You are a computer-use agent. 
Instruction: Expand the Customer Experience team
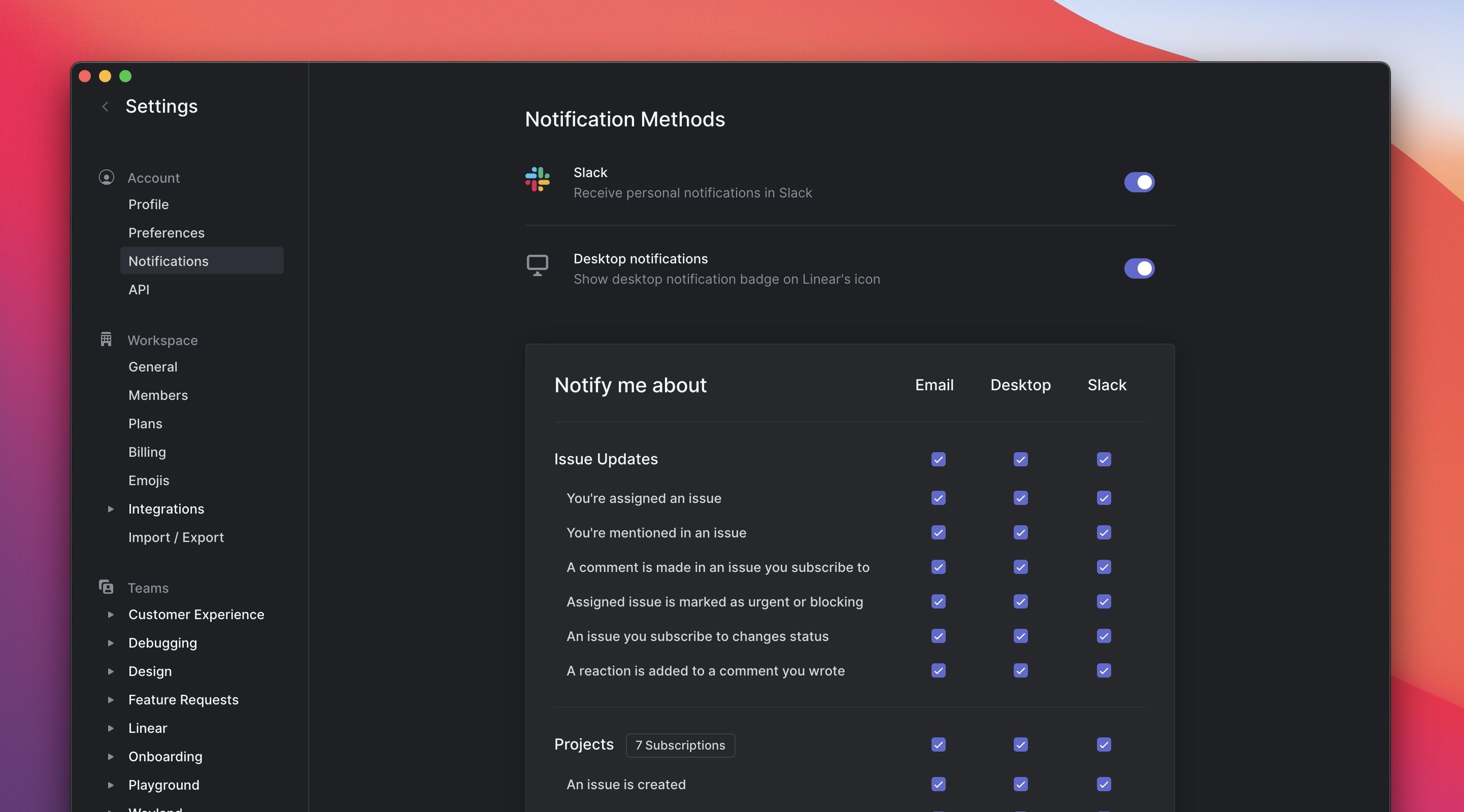pyautogui.click(x=111, y=615)
